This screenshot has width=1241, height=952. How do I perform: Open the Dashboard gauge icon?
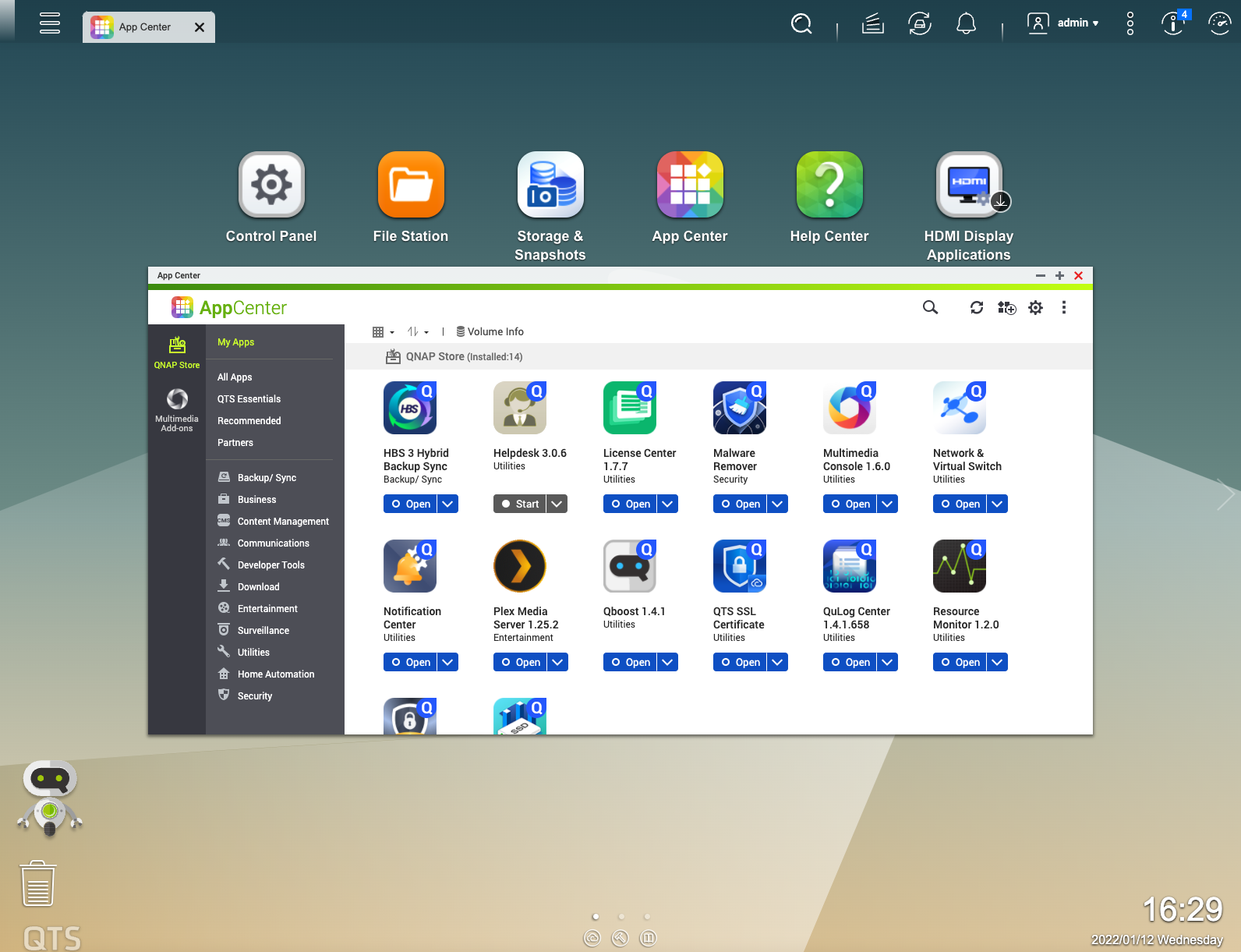(x=1219, y=23)
